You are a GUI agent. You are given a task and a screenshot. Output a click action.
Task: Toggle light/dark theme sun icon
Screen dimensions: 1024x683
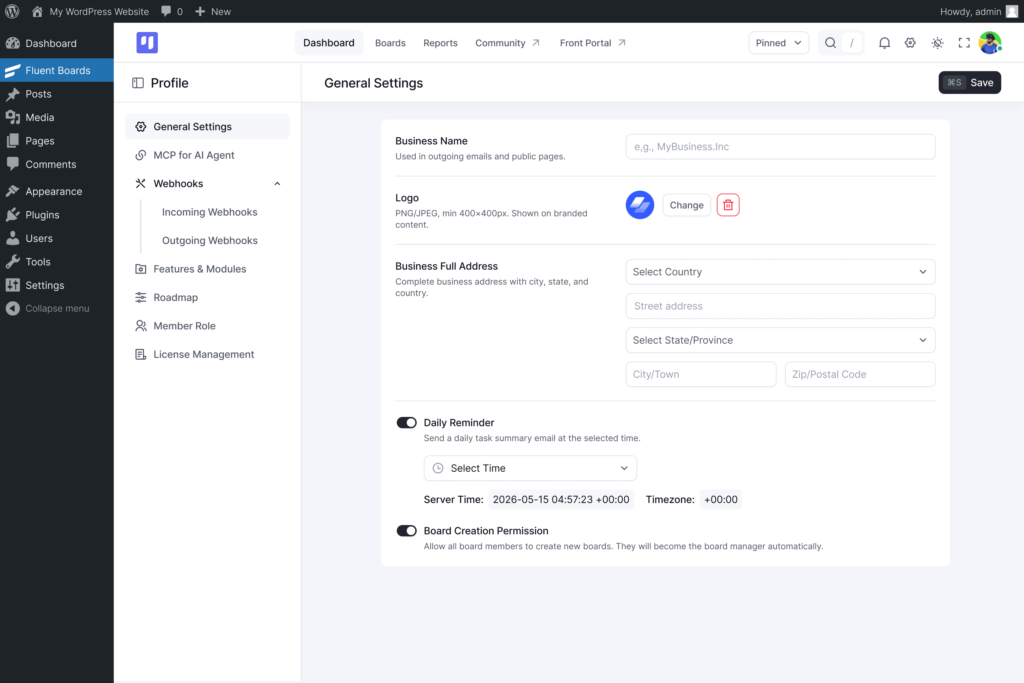tap(937, 42)
